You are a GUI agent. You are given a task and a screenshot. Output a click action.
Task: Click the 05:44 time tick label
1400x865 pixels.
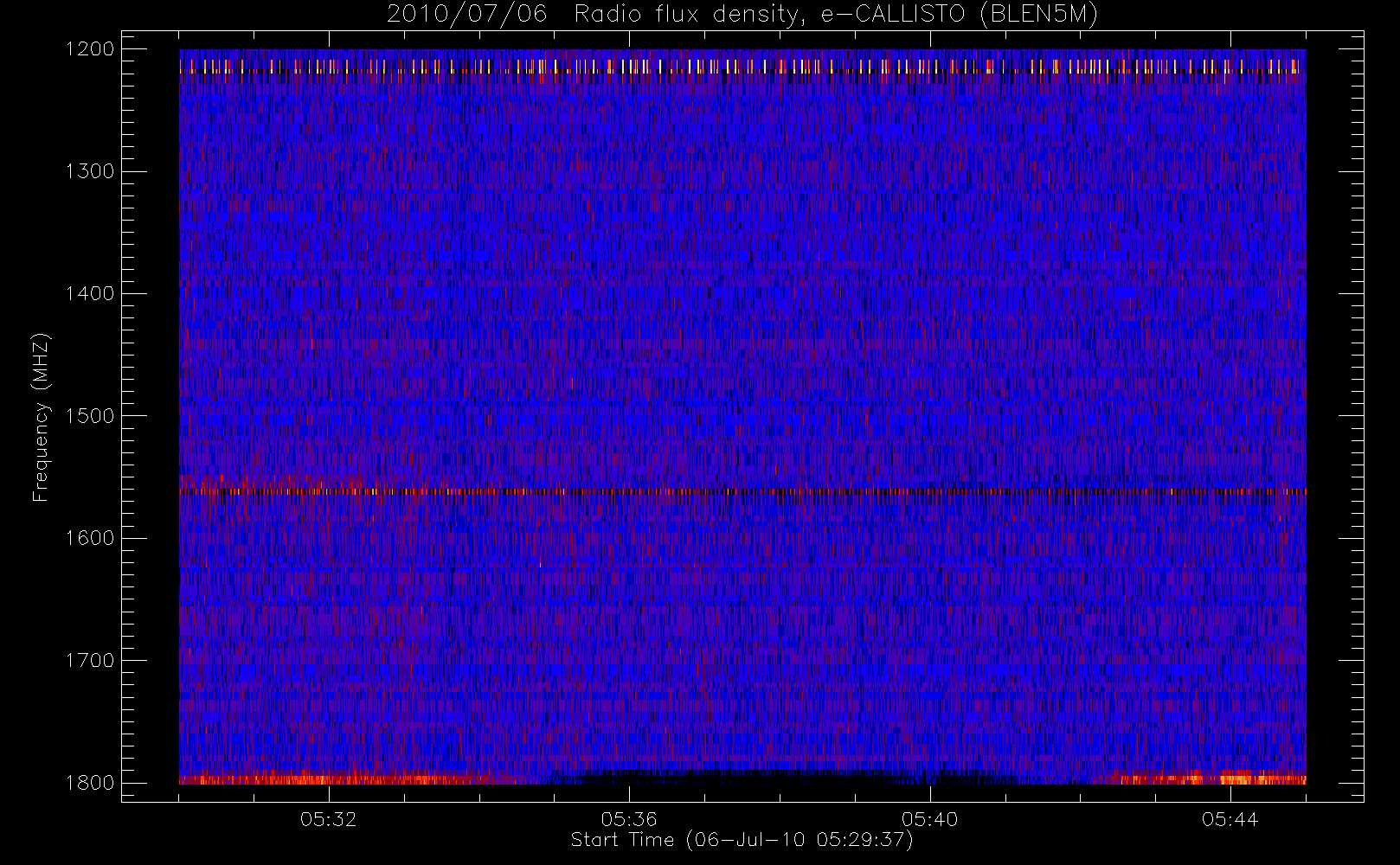click(1230, 819)
